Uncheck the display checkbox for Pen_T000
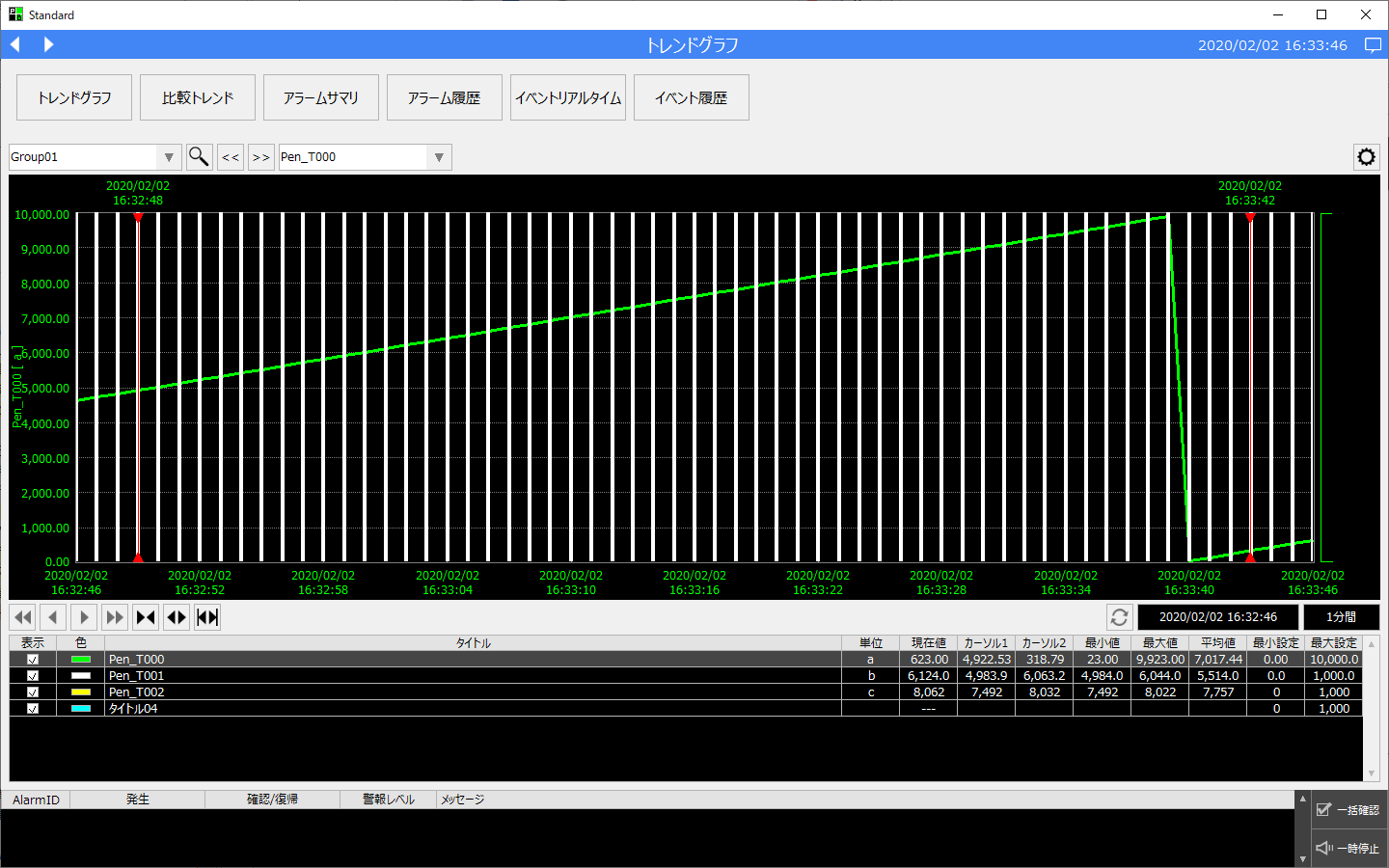 33,660
